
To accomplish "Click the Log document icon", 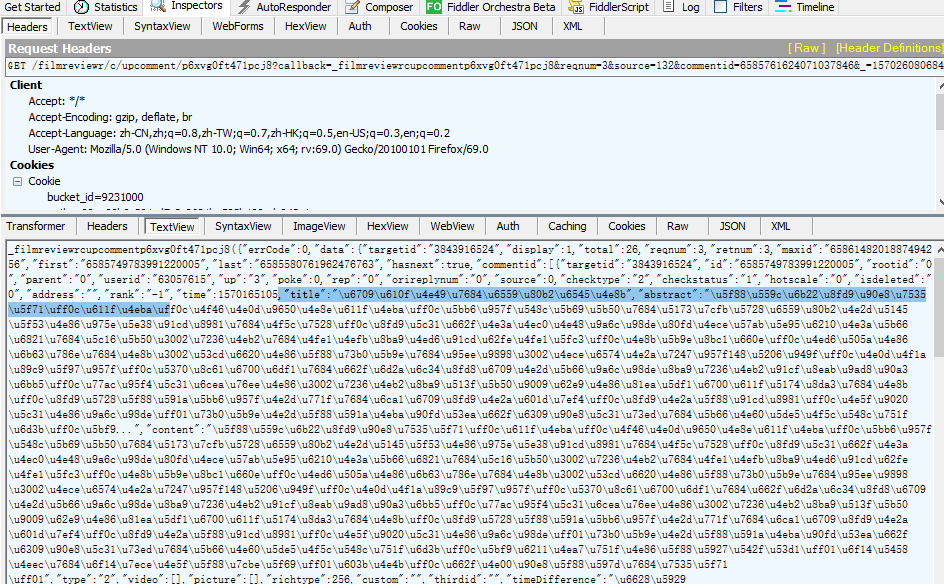I will coord(668,7).
